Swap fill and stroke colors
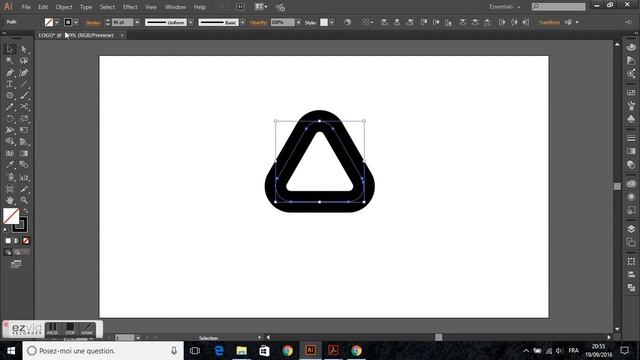 [26, 211]
